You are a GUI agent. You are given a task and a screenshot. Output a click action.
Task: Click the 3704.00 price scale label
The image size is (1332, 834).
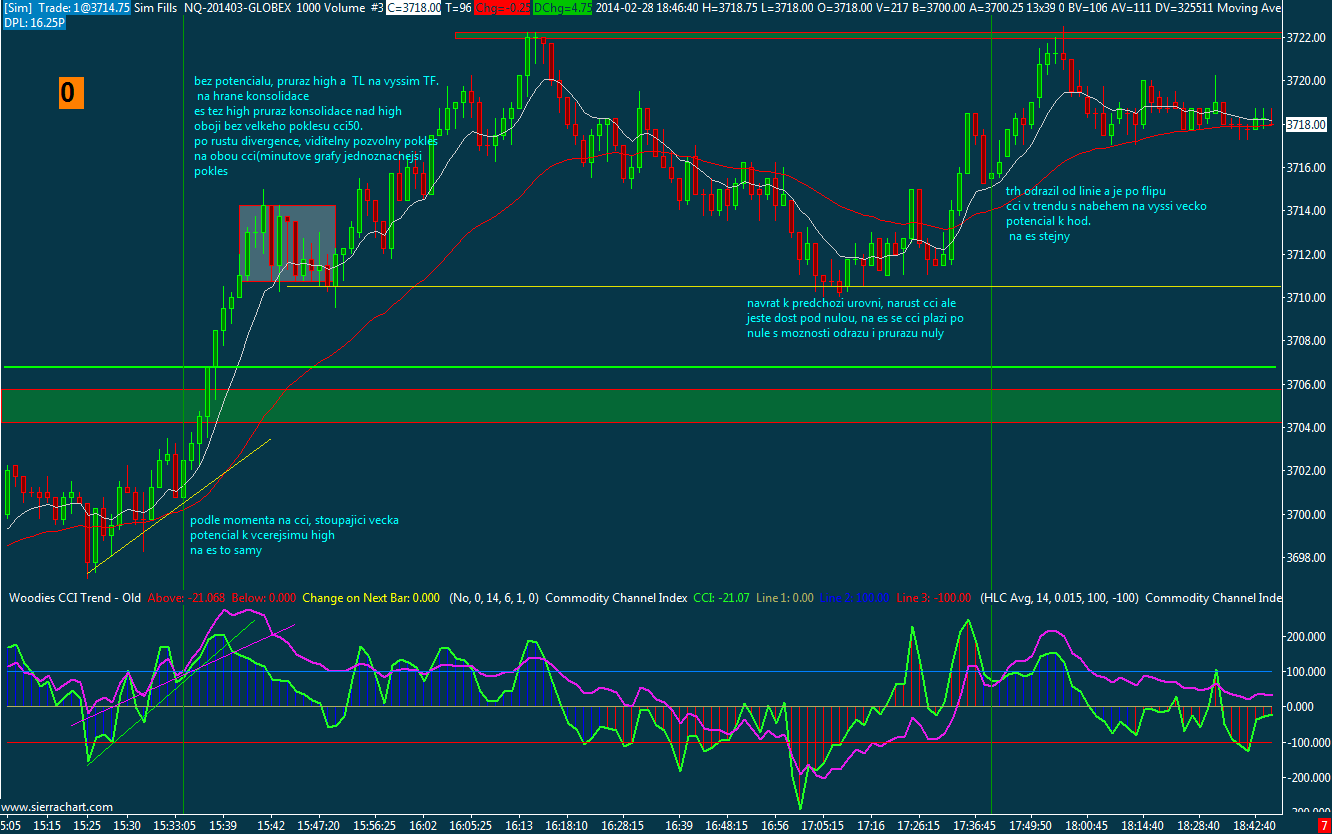point(1306,428)
